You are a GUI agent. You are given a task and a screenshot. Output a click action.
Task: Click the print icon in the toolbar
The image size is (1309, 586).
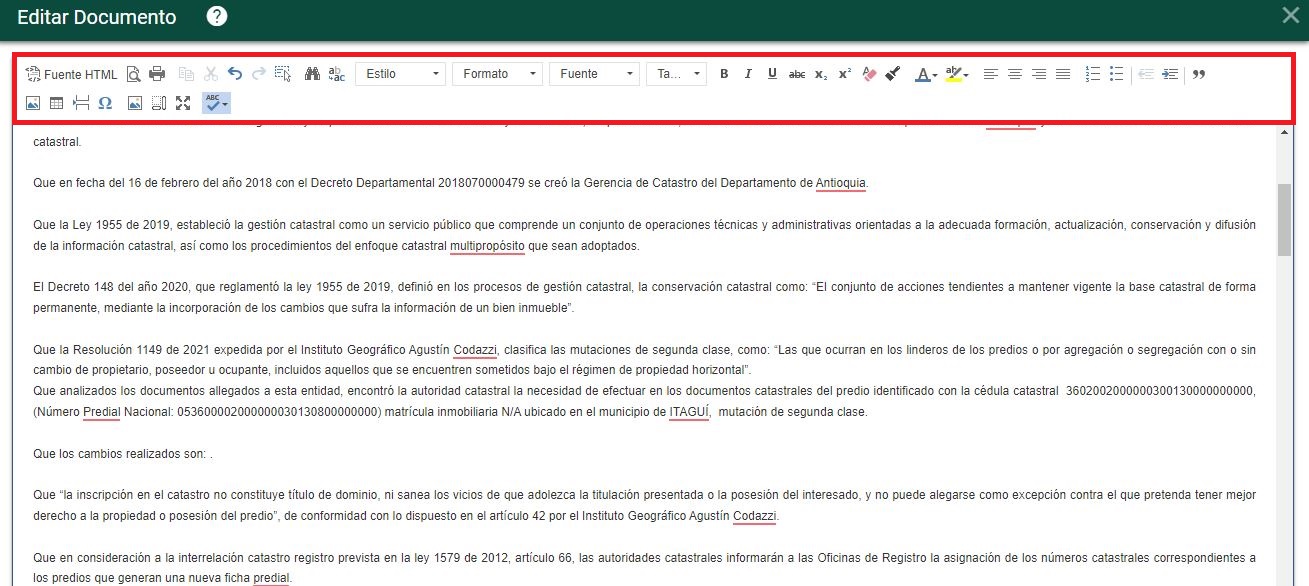click(157, 74)
